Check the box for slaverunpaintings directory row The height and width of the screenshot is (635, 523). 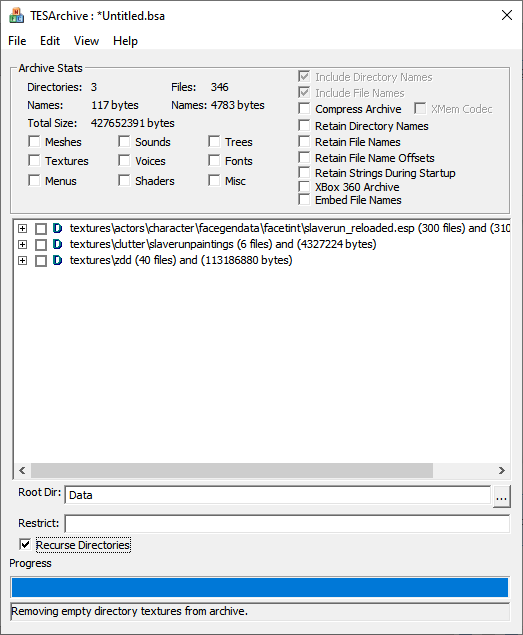click(x=41, y=245)
